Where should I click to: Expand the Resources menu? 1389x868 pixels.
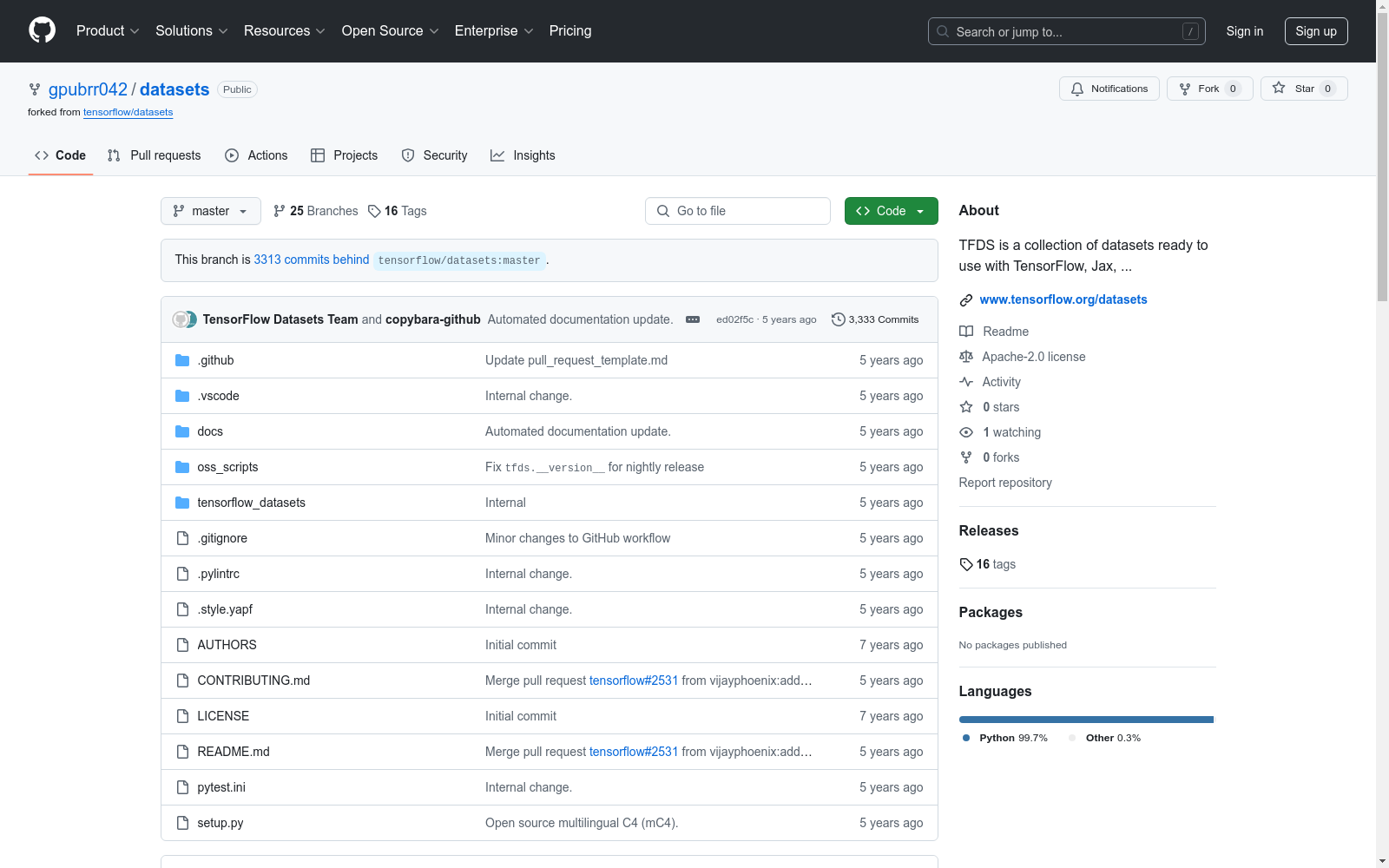(x=285, y=30)
